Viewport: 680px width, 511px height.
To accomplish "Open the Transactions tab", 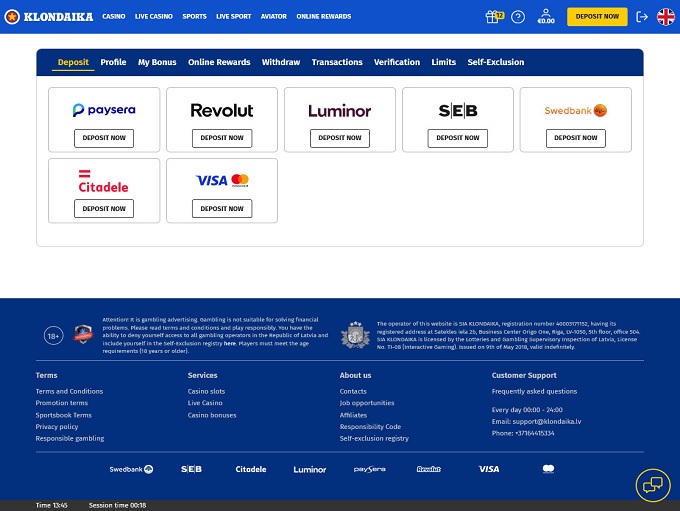I will click(337, 62).
